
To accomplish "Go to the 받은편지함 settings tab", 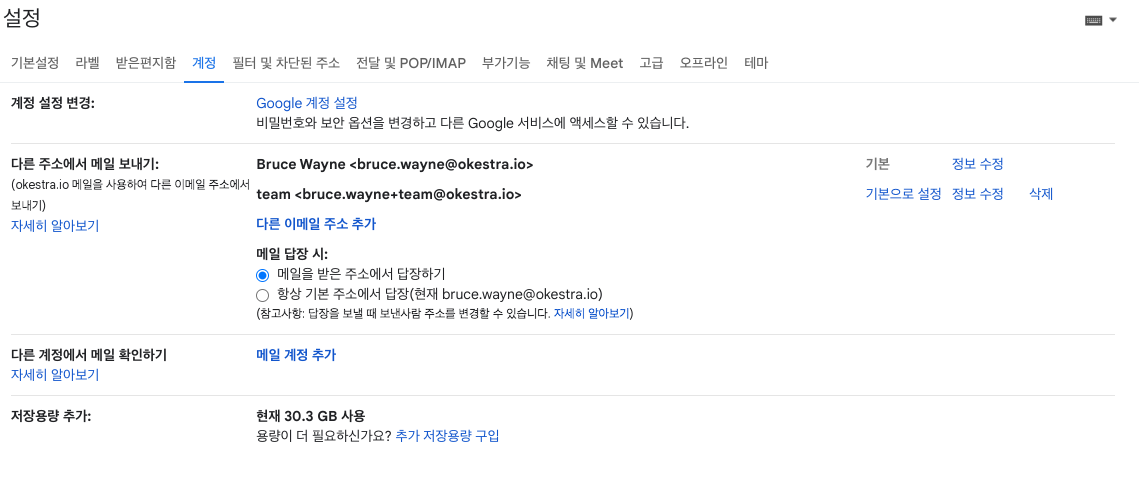I will point(146,63).
